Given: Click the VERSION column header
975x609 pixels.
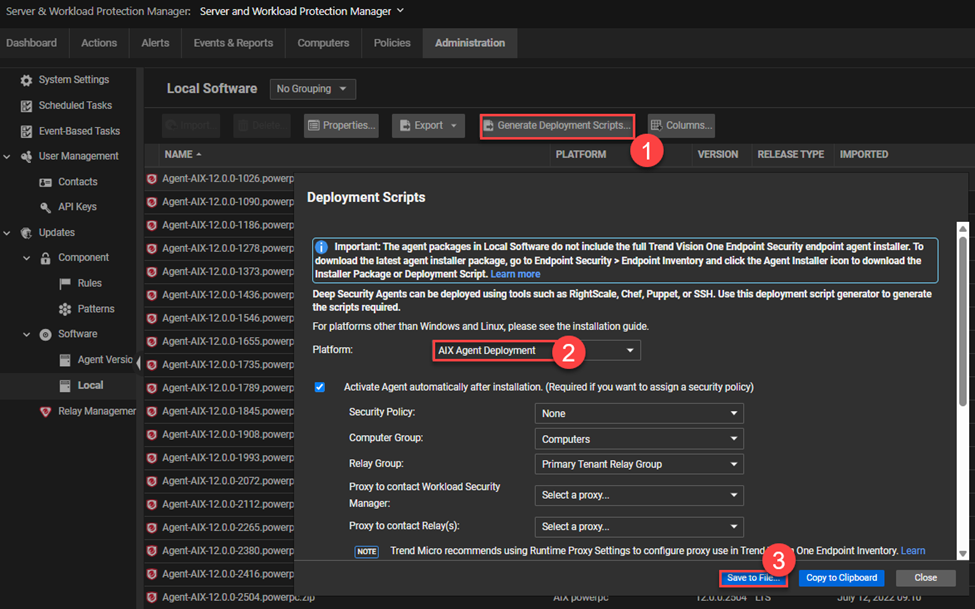Looking at the screenshot, I should click(x=718, y=154).
